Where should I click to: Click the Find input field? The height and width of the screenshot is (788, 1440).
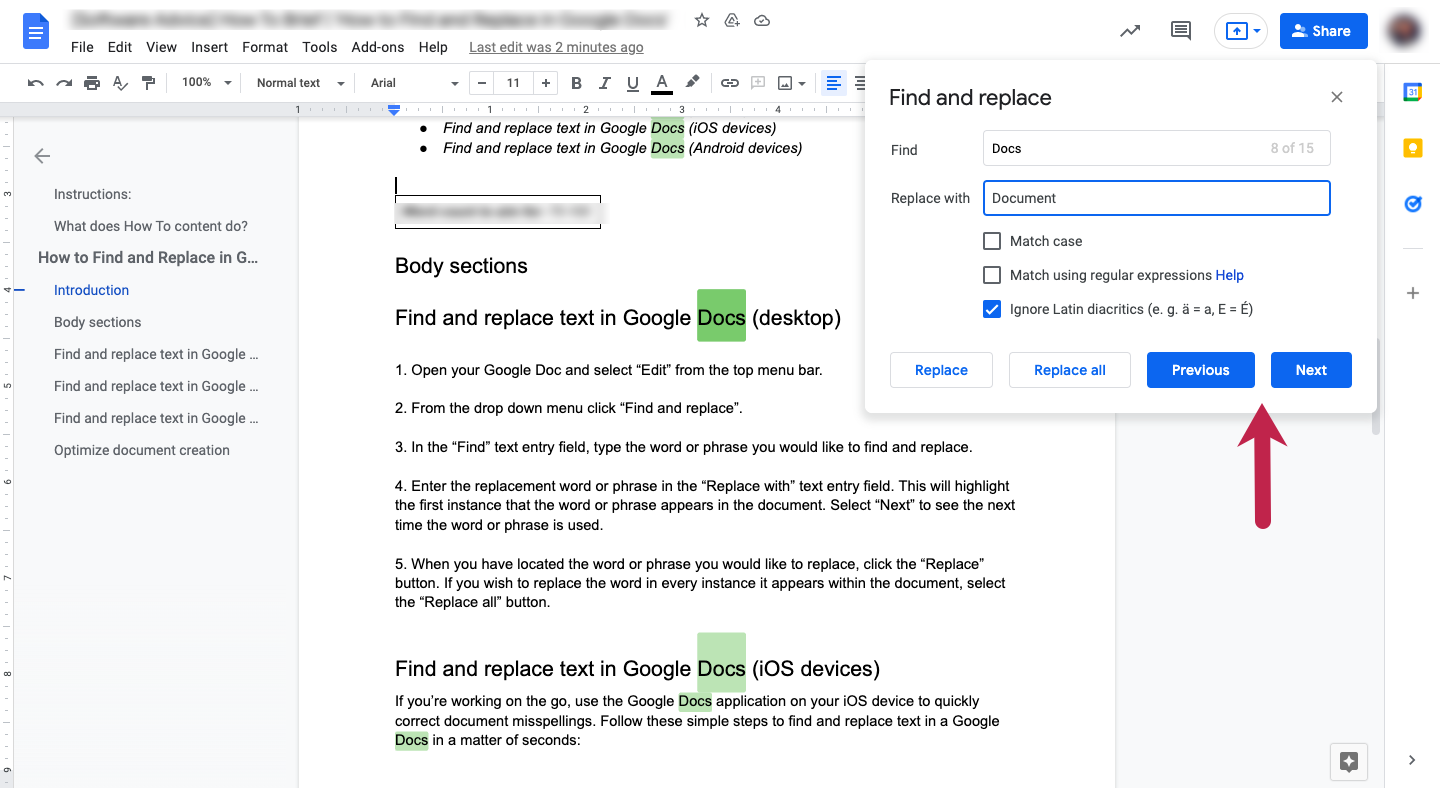[x=1156, y=148]
